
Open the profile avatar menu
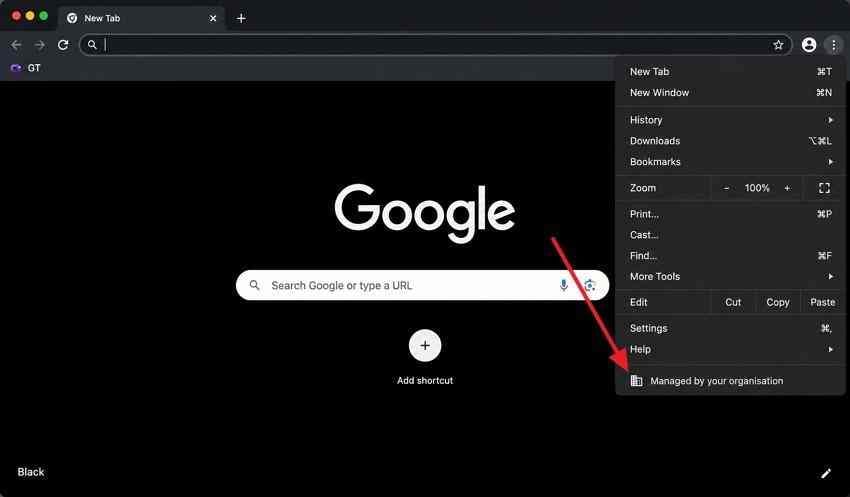click(x=809, y=45)
